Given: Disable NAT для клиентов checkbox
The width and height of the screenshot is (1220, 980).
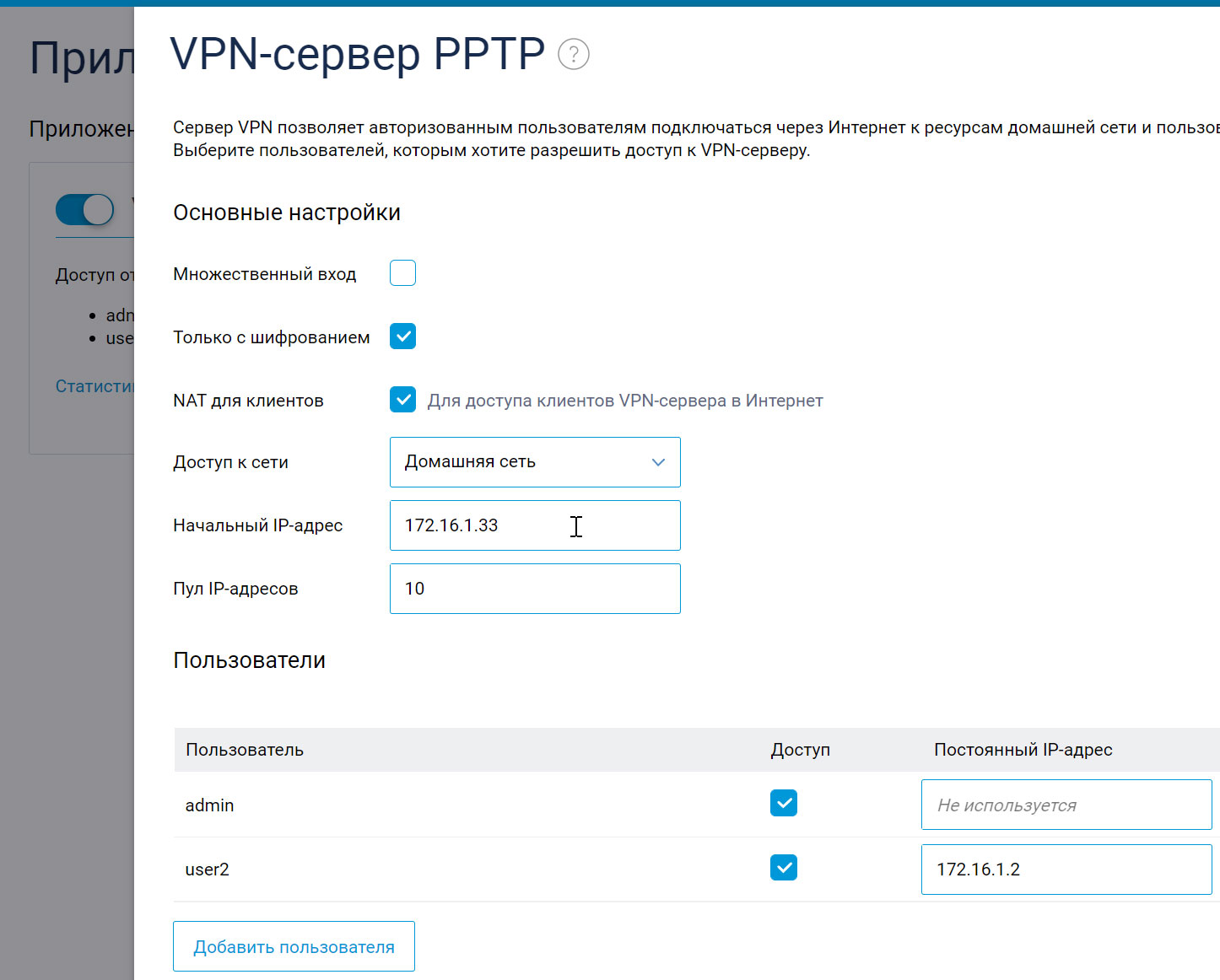Looking at the screenshot, I should tap(402, 400).
